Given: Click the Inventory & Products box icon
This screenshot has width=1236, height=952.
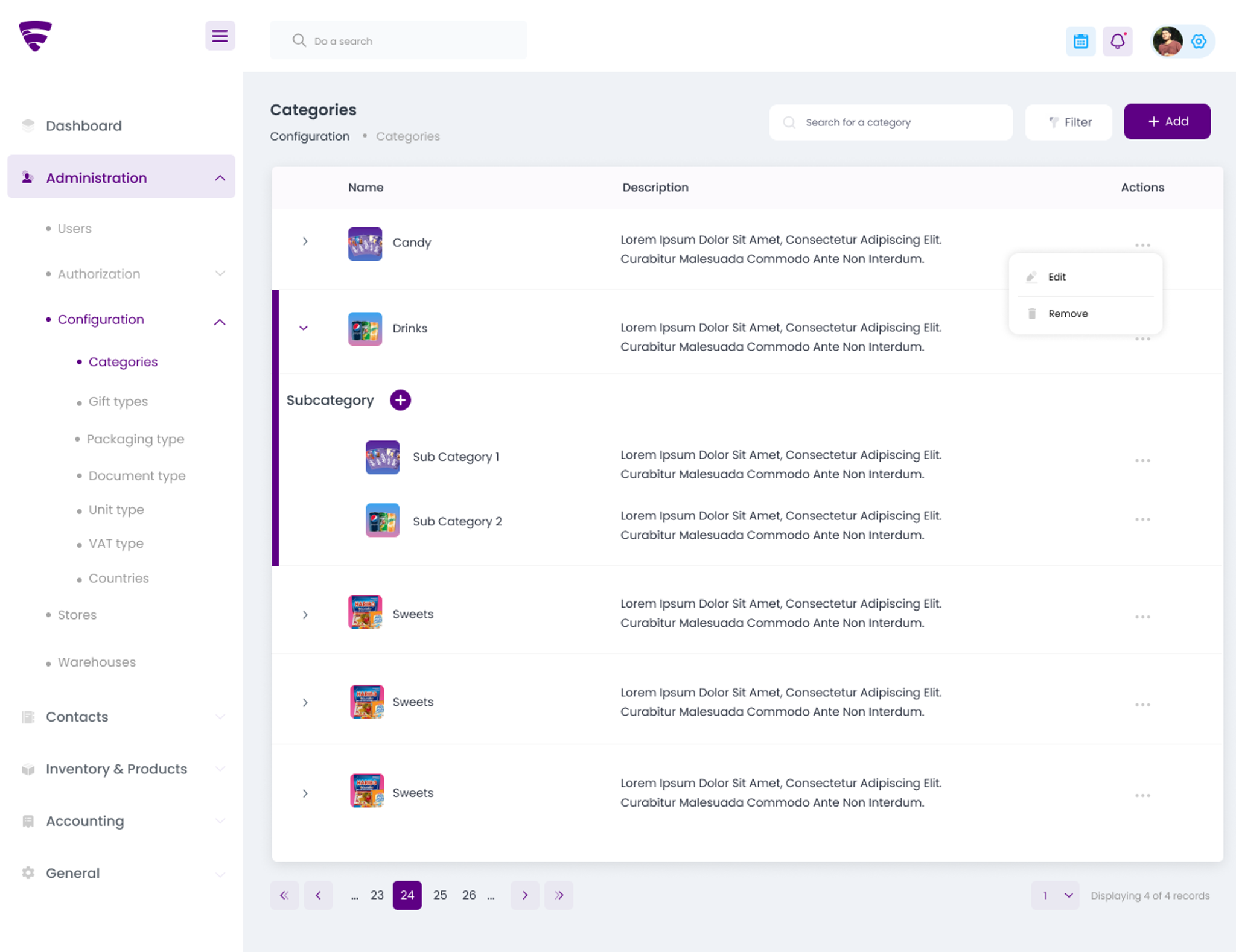Looking at the screenshot, I should coord(28,769).
